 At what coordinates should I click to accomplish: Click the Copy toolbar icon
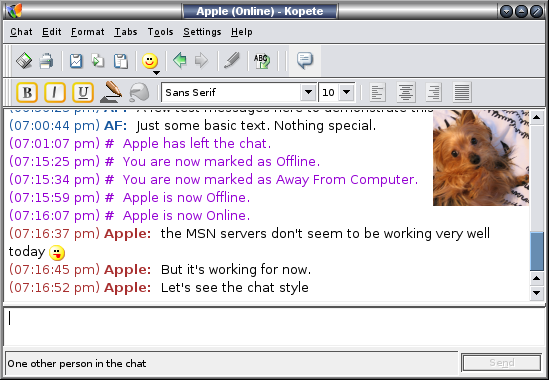click(x=98, y=61)
